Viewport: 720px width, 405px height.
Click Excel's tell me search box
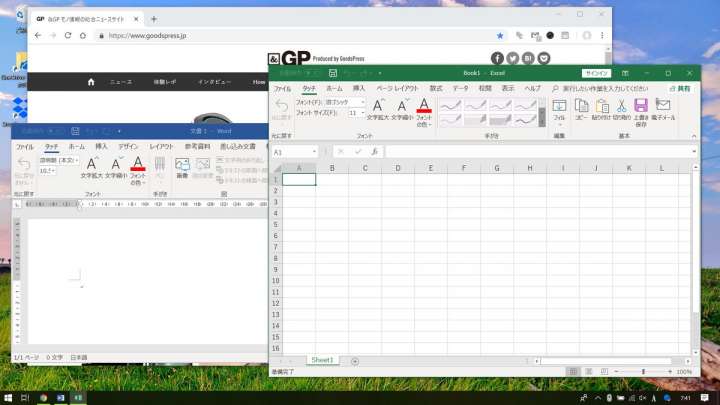coord(601,88)
